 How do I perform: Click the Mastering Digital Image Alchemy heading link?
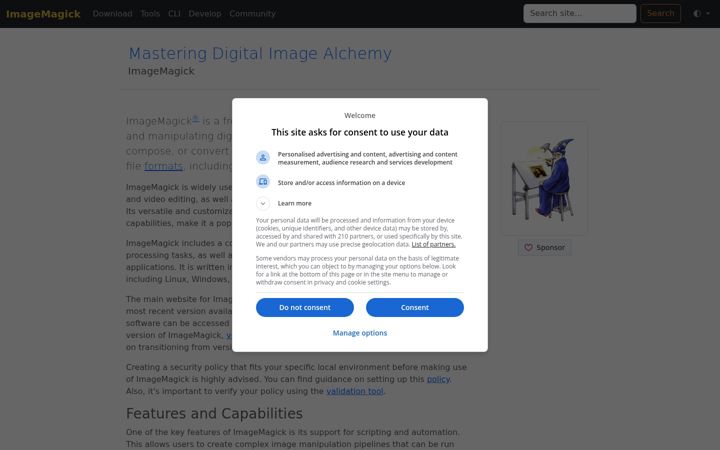[x=260, y=53]
